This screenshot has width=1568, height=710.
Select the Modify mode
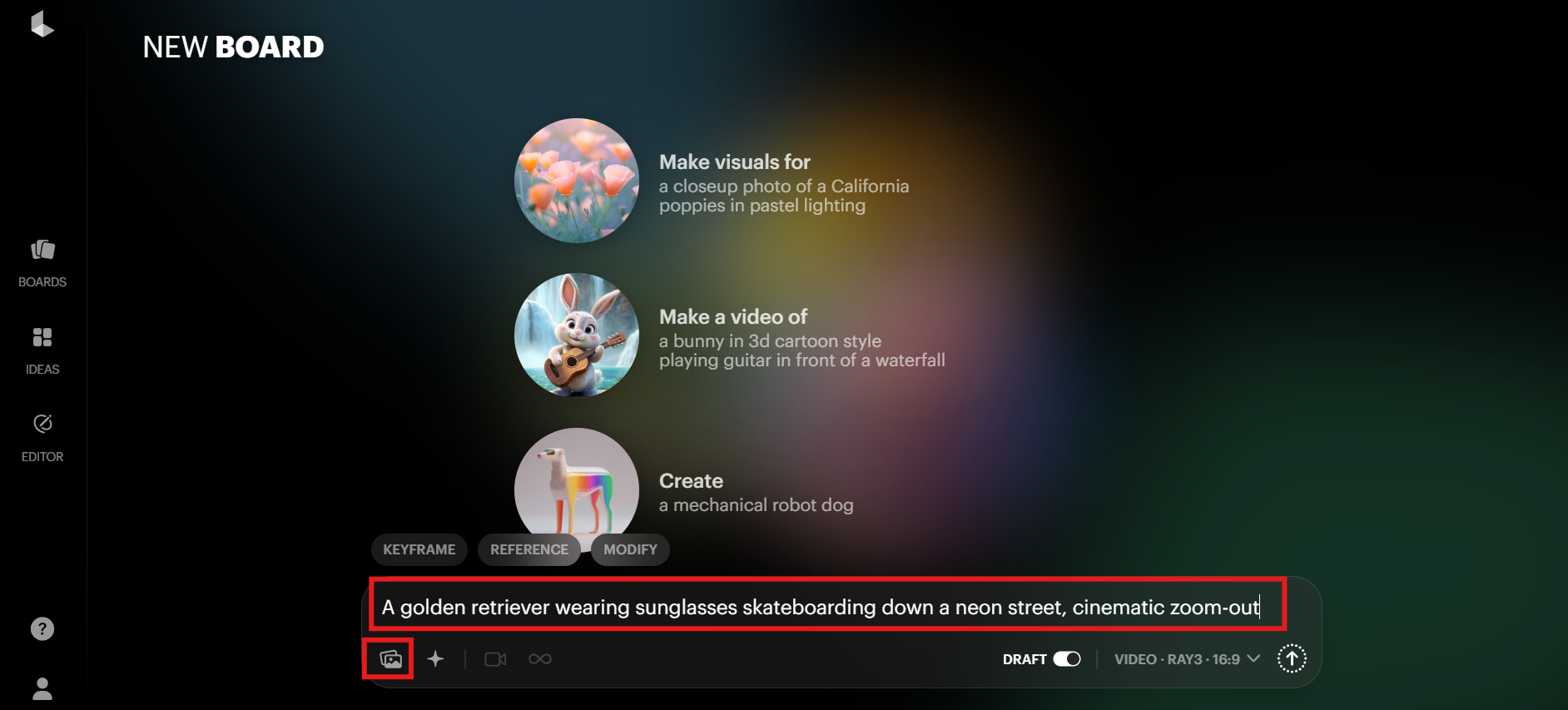pos(630,549)
